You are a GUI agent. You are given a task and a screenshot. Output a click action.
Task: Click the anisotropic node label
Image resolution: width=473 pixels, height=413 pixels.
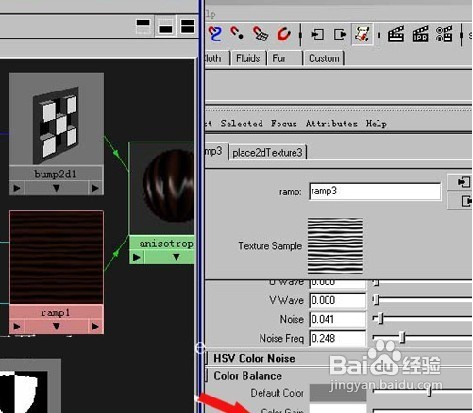(166, 244)
